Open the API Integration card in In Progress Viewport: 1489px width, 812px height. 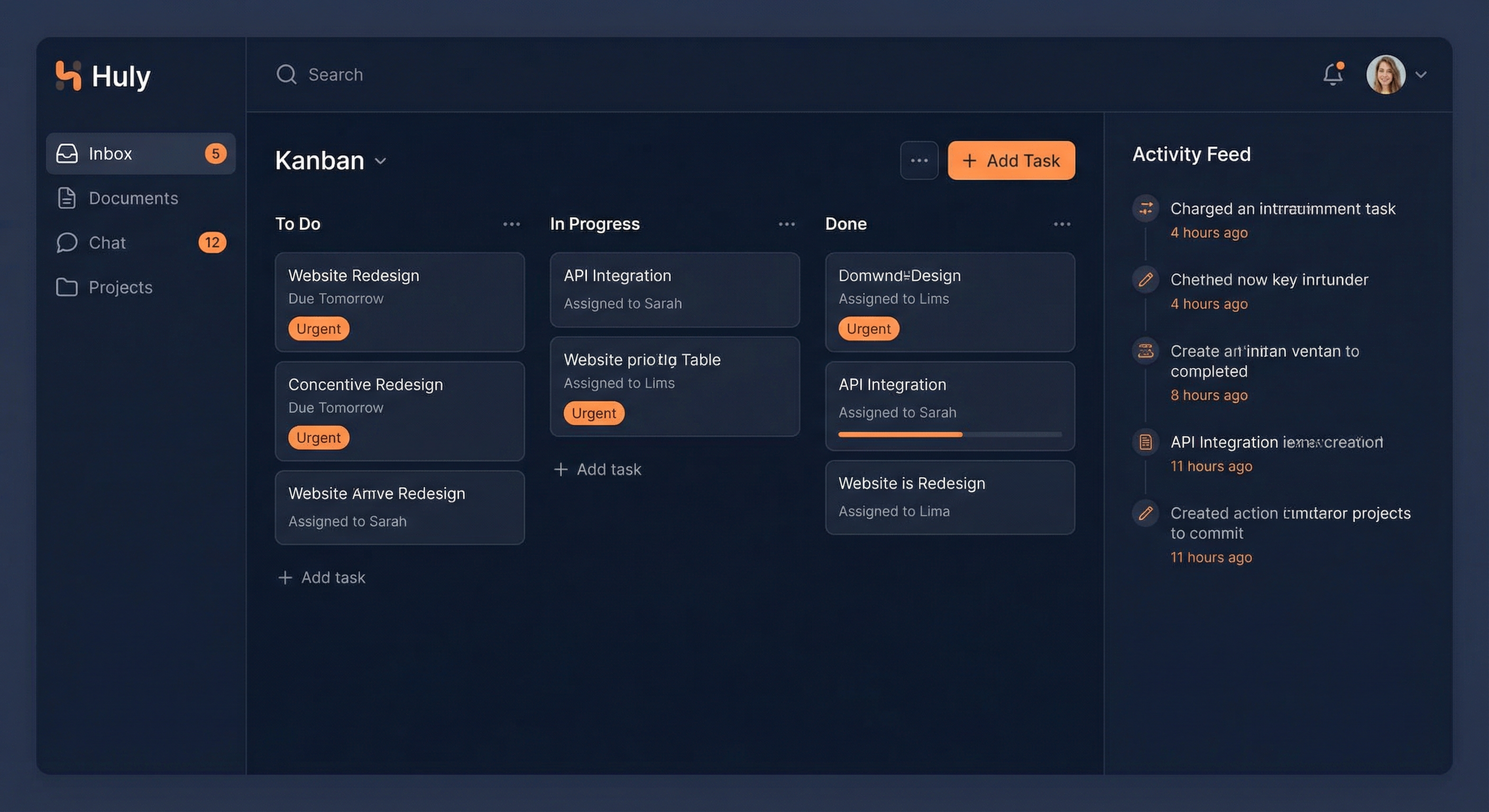click(x=675, y=290)
